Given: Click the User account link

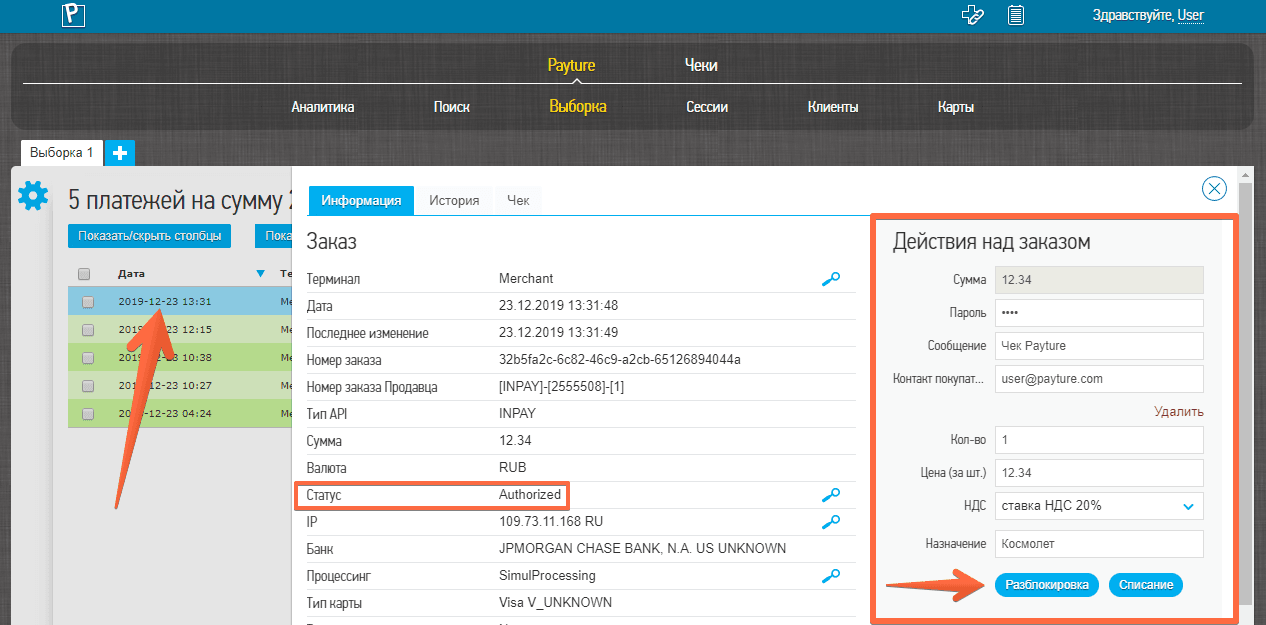Looking at the screenshot, I should pyautogui.click(x=1191, y=15).
